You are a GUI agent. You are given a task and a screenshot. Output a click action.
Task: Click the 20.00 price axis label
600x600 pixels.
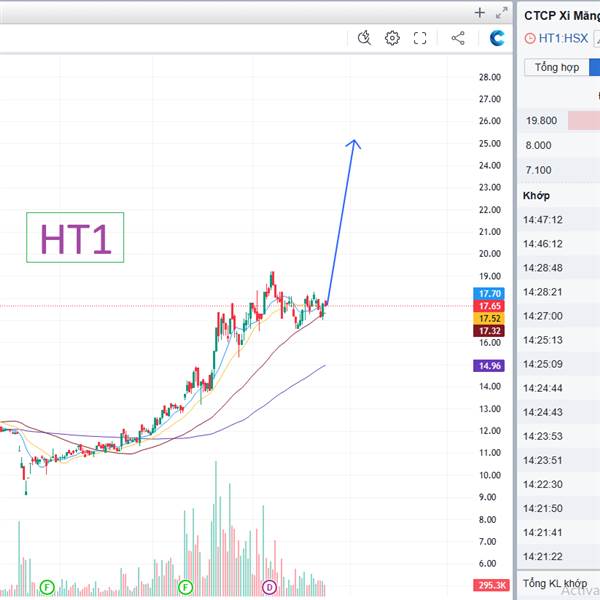coord(490,253)
